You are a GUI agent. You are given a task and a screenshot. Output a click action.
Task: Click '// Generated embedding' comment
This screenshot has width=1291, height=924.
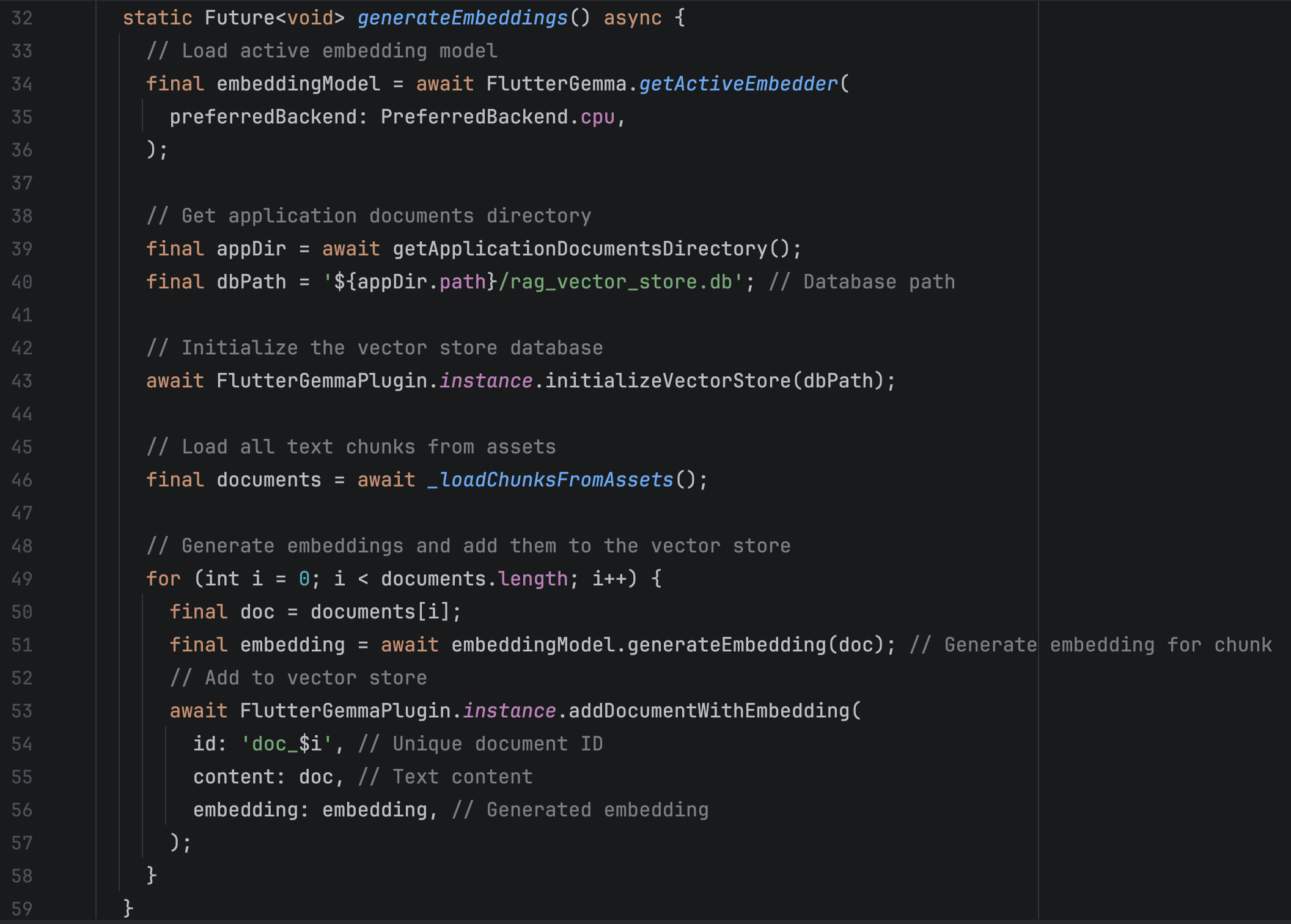pyautogui.click(x=580, y=810)
